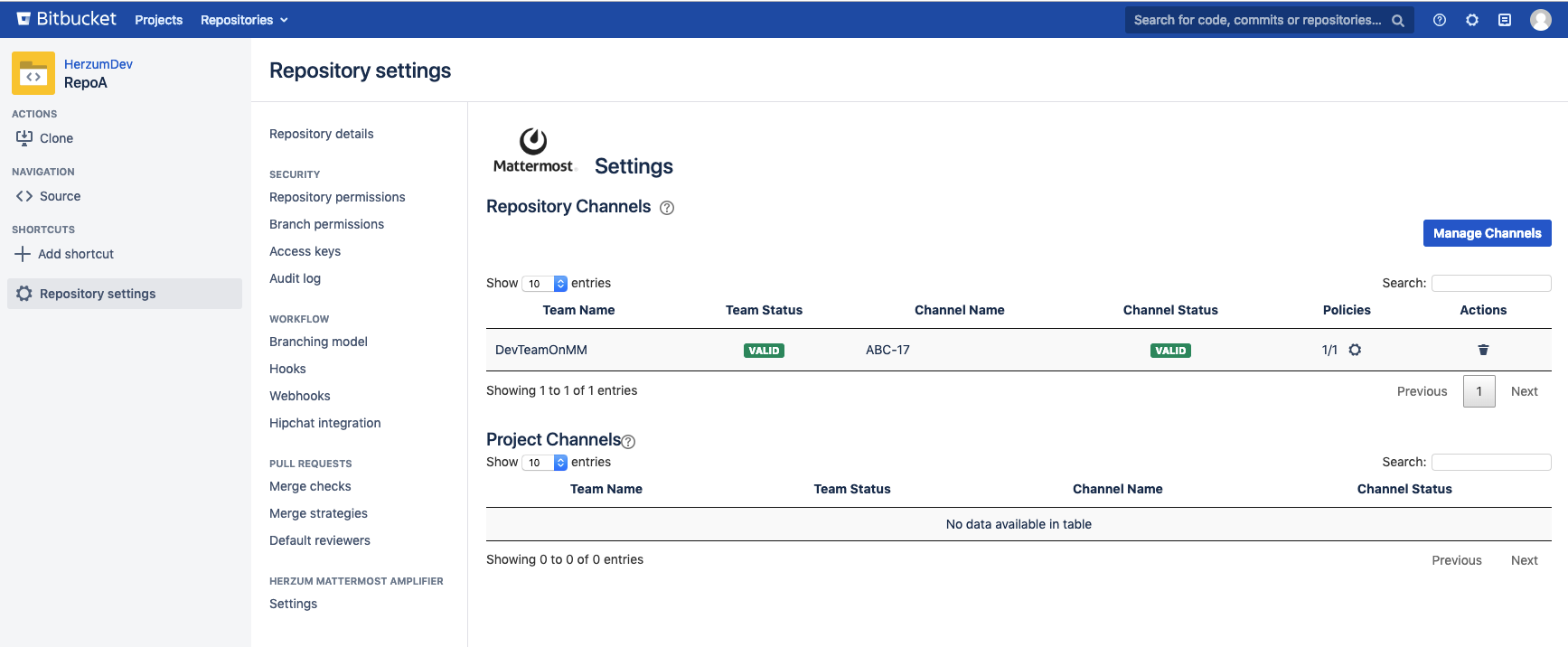1568x647 pixels.
Task: Click the RepoA repository name
Action: click(x=86, y=83)
